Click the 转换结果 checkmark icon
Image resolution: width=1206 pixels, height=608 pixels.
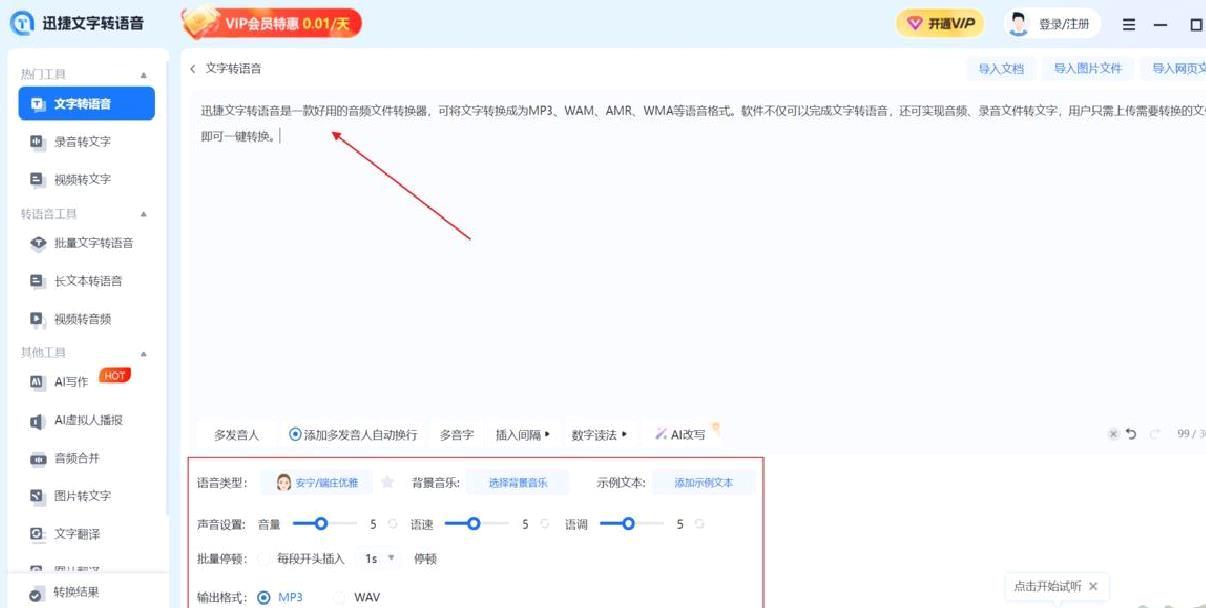[x=37, y=593]
